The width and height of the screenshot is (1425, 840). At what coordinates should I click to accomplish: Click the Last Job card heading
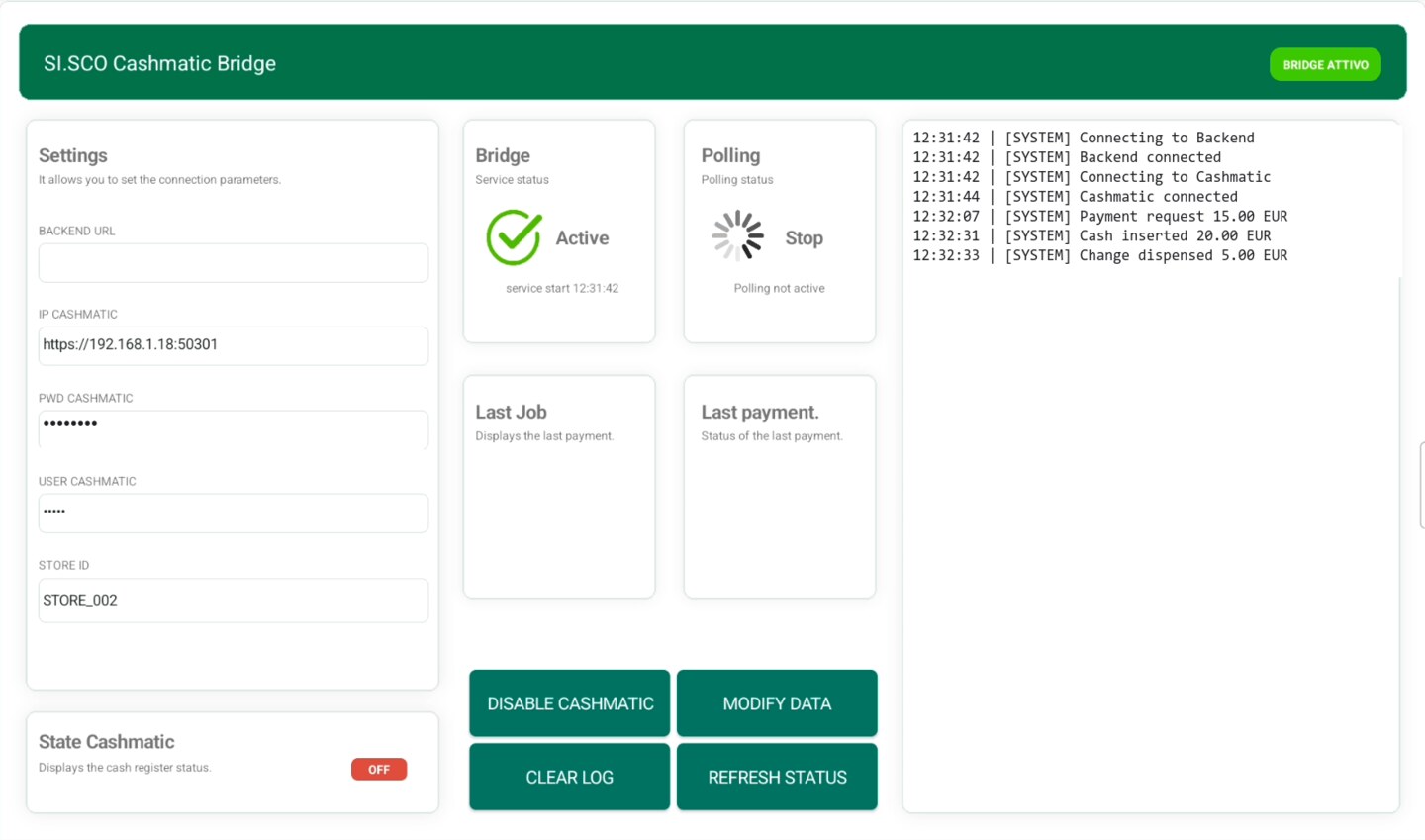pos(511,412)
